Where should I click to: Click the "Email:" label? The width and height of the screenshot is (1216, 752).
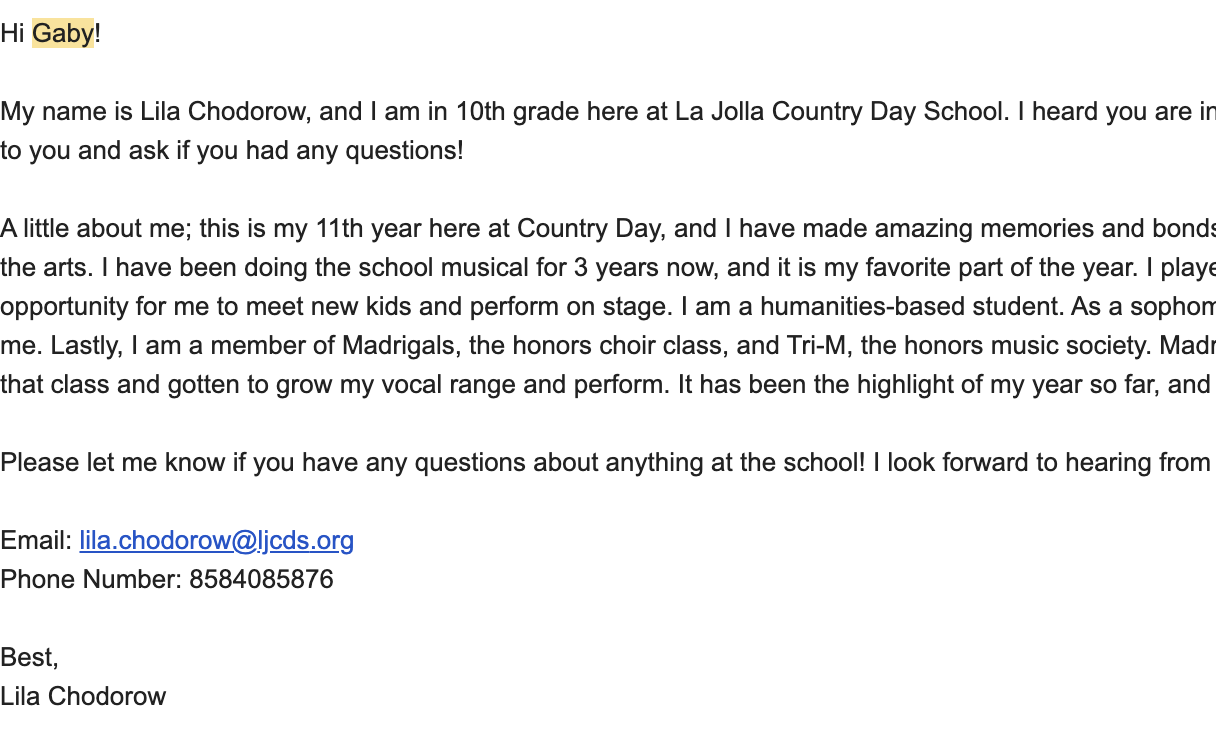pyautogui.click(x=36, y=541)
